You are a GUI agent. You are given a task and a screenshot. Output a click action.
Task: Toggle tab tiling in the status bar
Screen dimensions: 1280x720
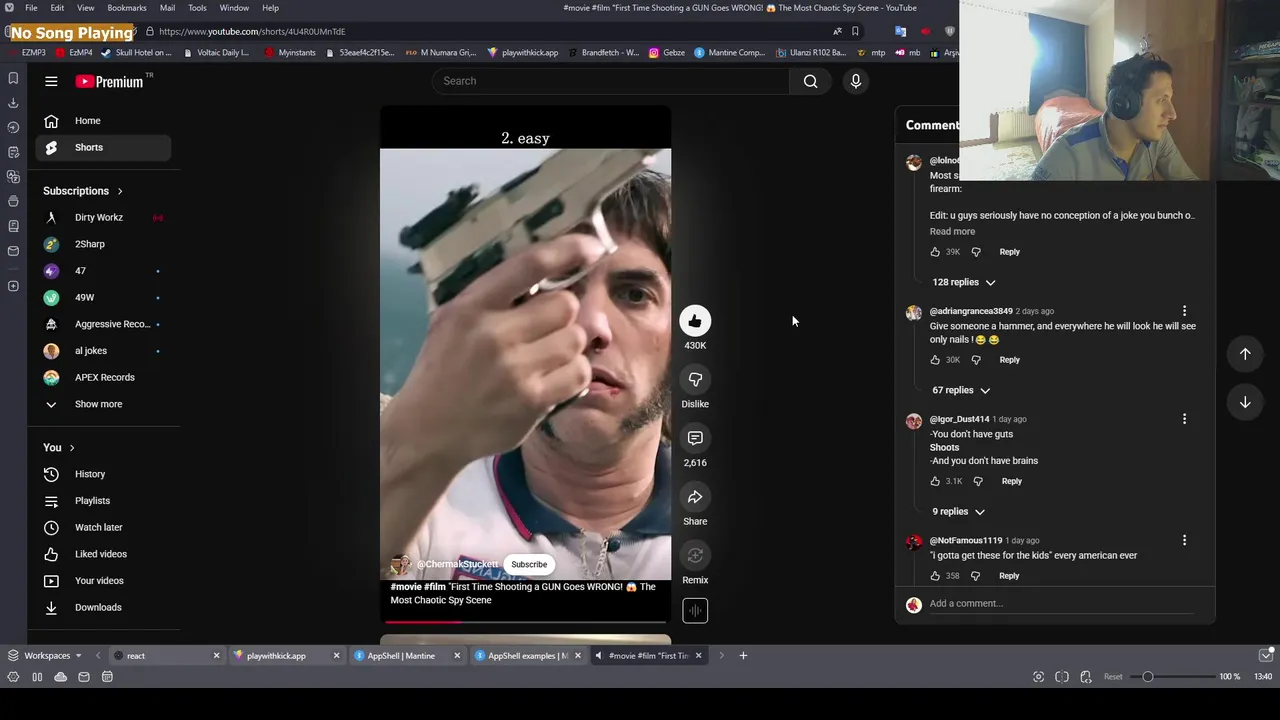(1062, 677)
